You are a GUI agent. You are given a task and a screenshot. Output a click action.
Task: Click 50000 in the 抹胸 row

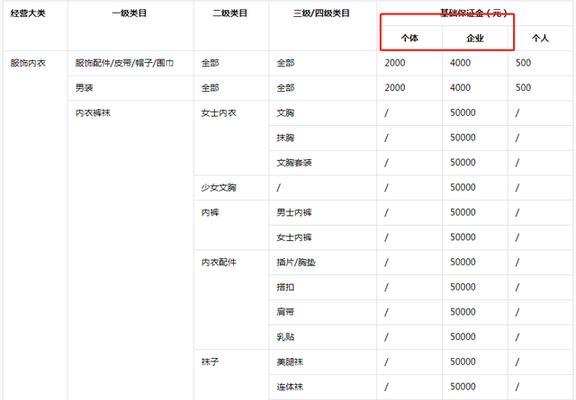pyautogui.click(x=463, y=138)
